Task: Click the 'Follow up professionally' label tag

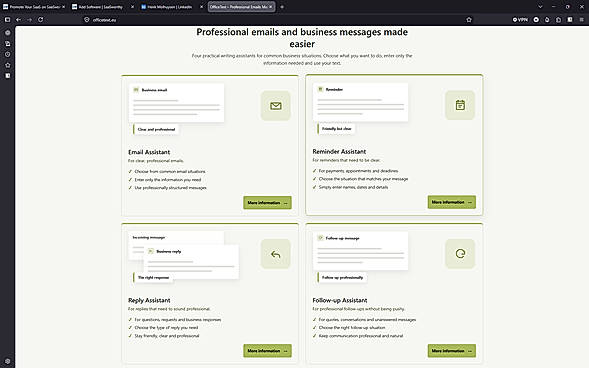Action: click(342, 278)
